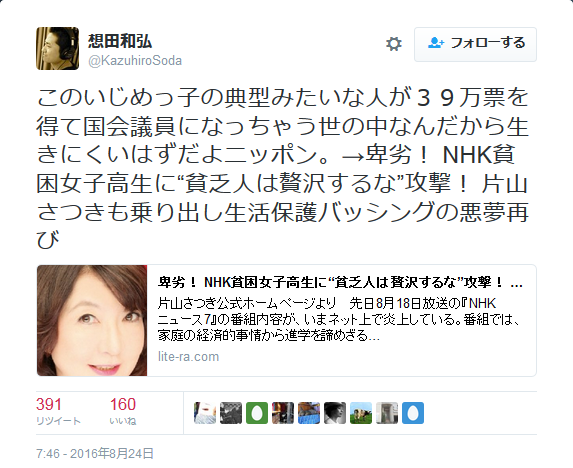Open 想田和弘's profile avatar picture
573x468 pixels.
coord(57,48)
